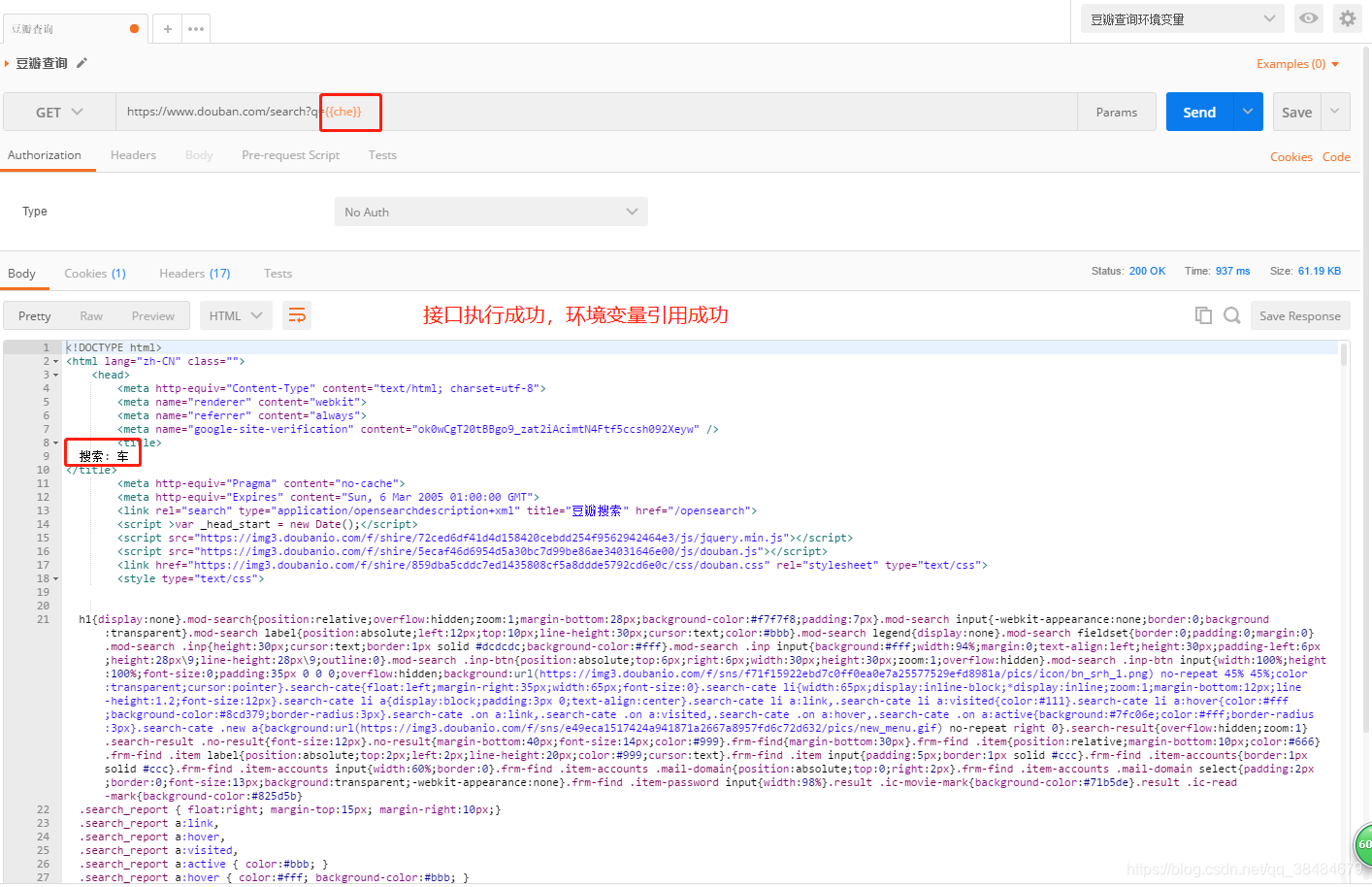Select response Headers (17) tab

(195, 274)
